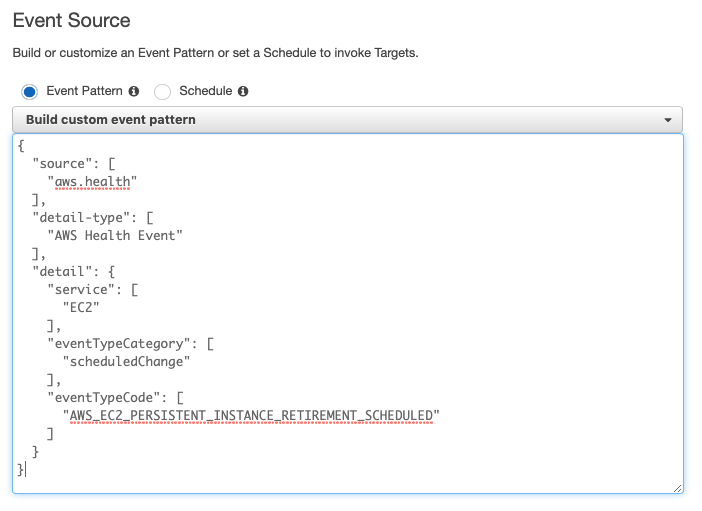Viewport: 702px width, 511px height.
Task: Click the Schedule label text
Action: click(205, 91)
